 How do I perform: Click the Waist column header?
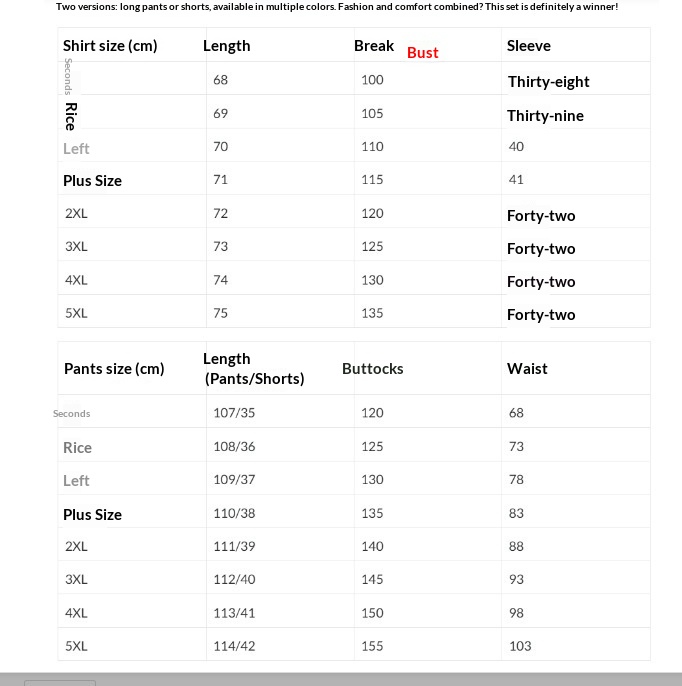(x=527, y=369)
